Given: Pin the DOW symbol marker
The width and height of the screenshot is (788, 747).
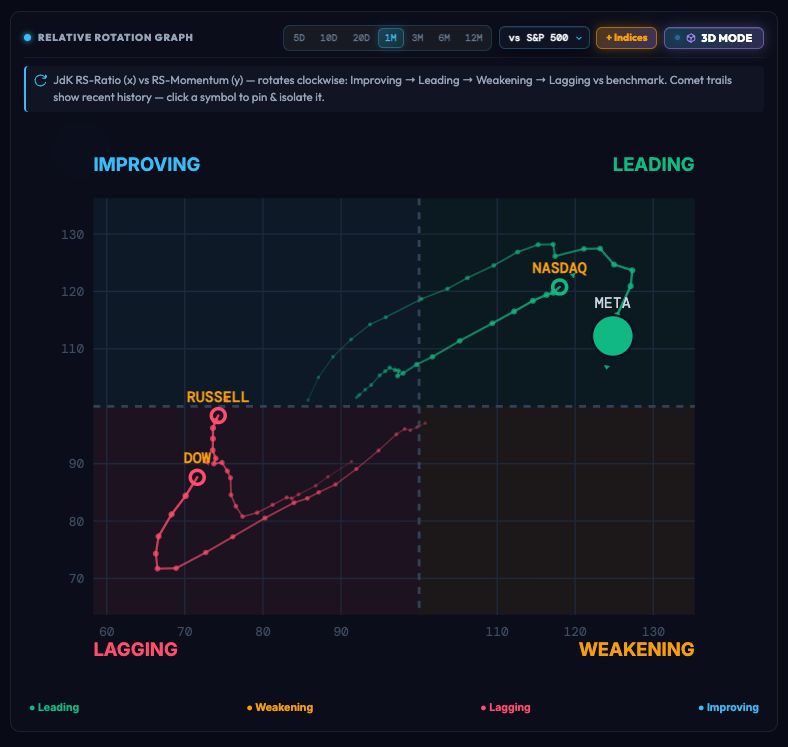Looking at the screenshot, I should pos(197,477).
